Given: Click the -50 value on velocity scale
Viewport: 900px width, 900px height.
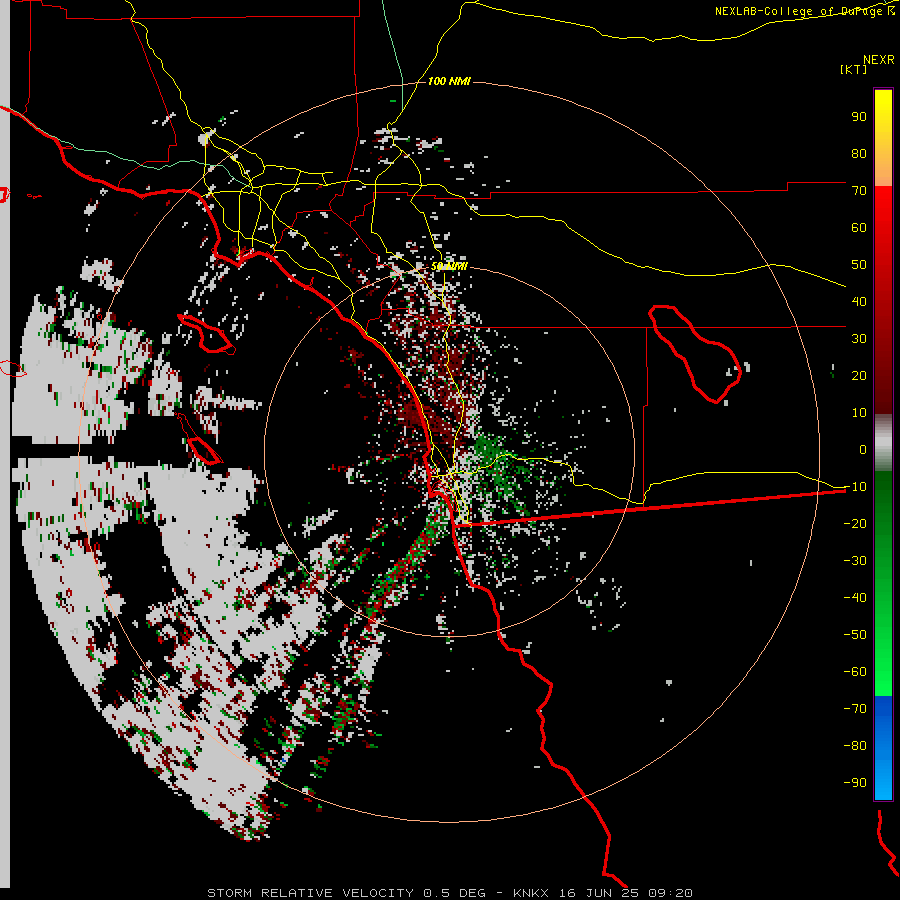Looking at the screenshot, I should pos(855,635).
